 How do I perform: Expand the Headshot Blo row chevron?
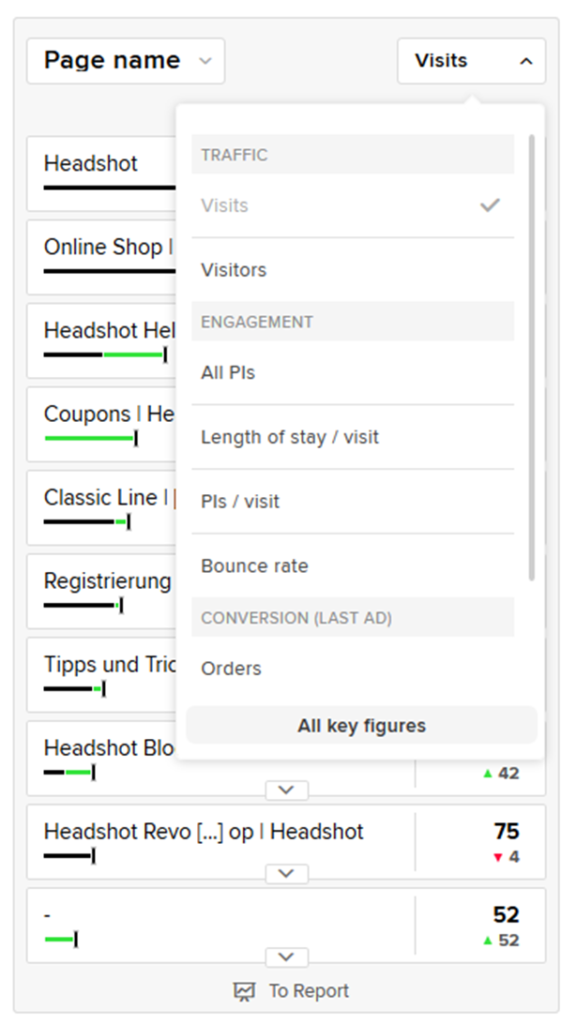287,790
